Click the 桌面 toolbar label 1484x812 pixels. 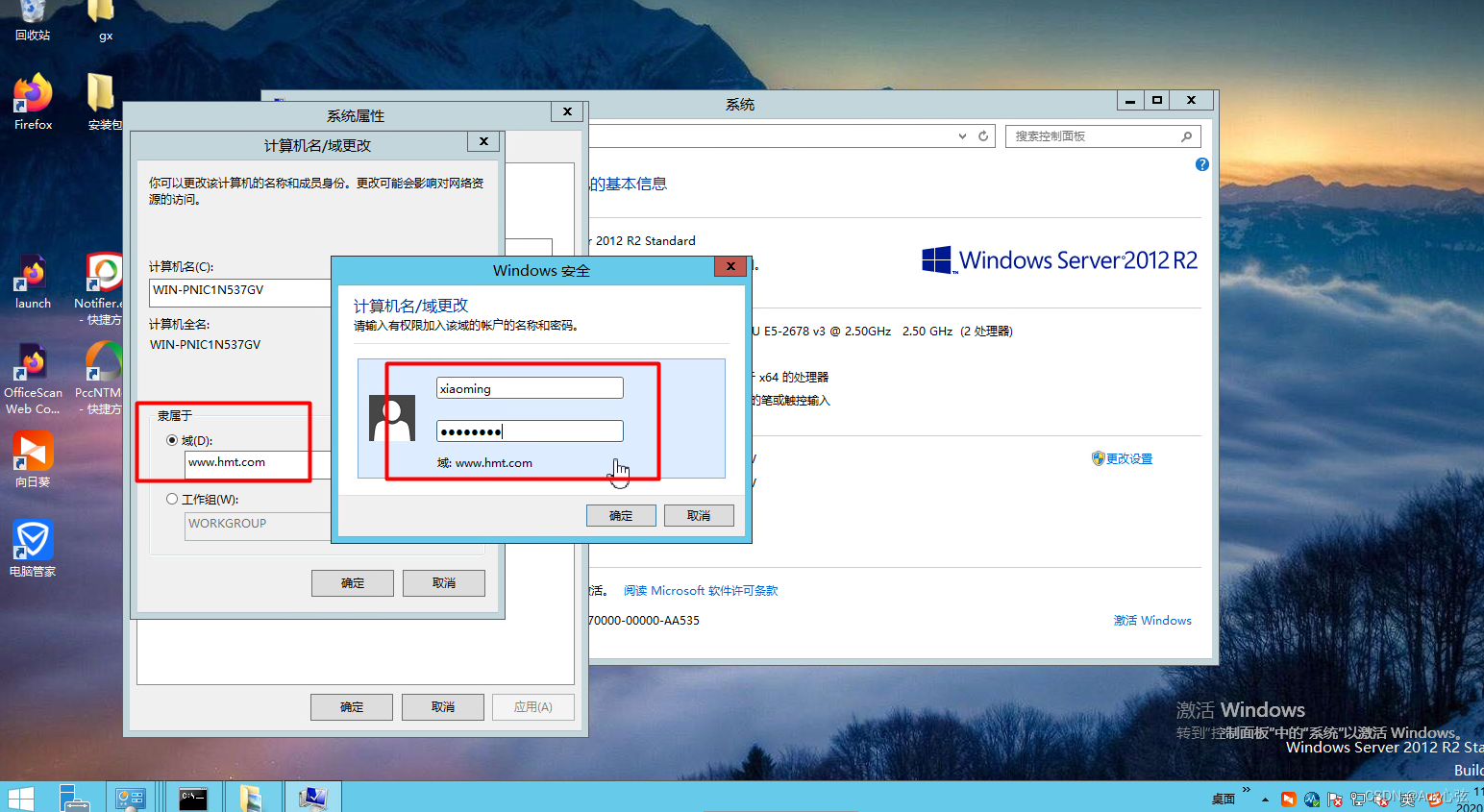pos(1223,800)
